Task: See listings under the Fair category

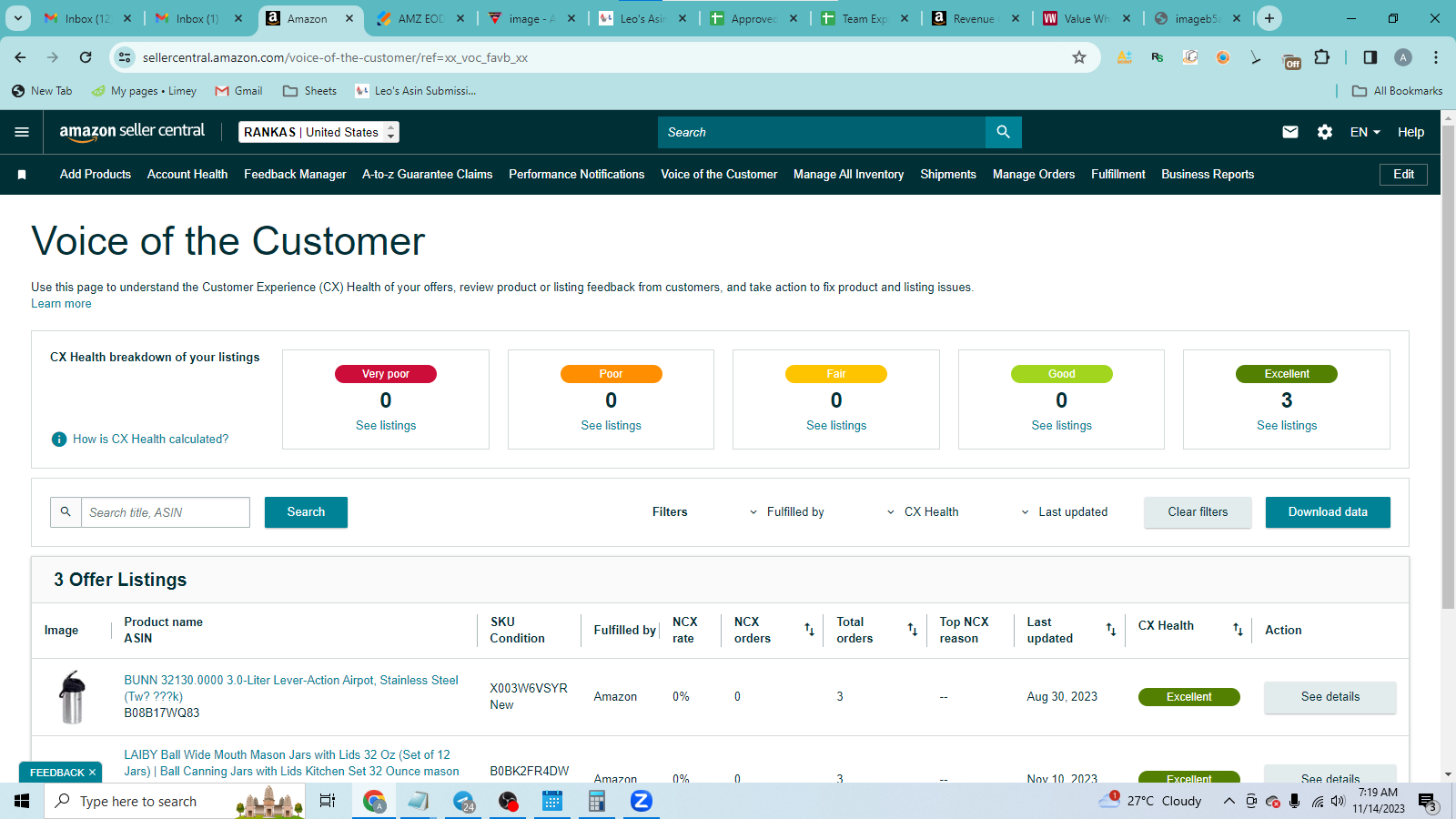Action: 836,426
